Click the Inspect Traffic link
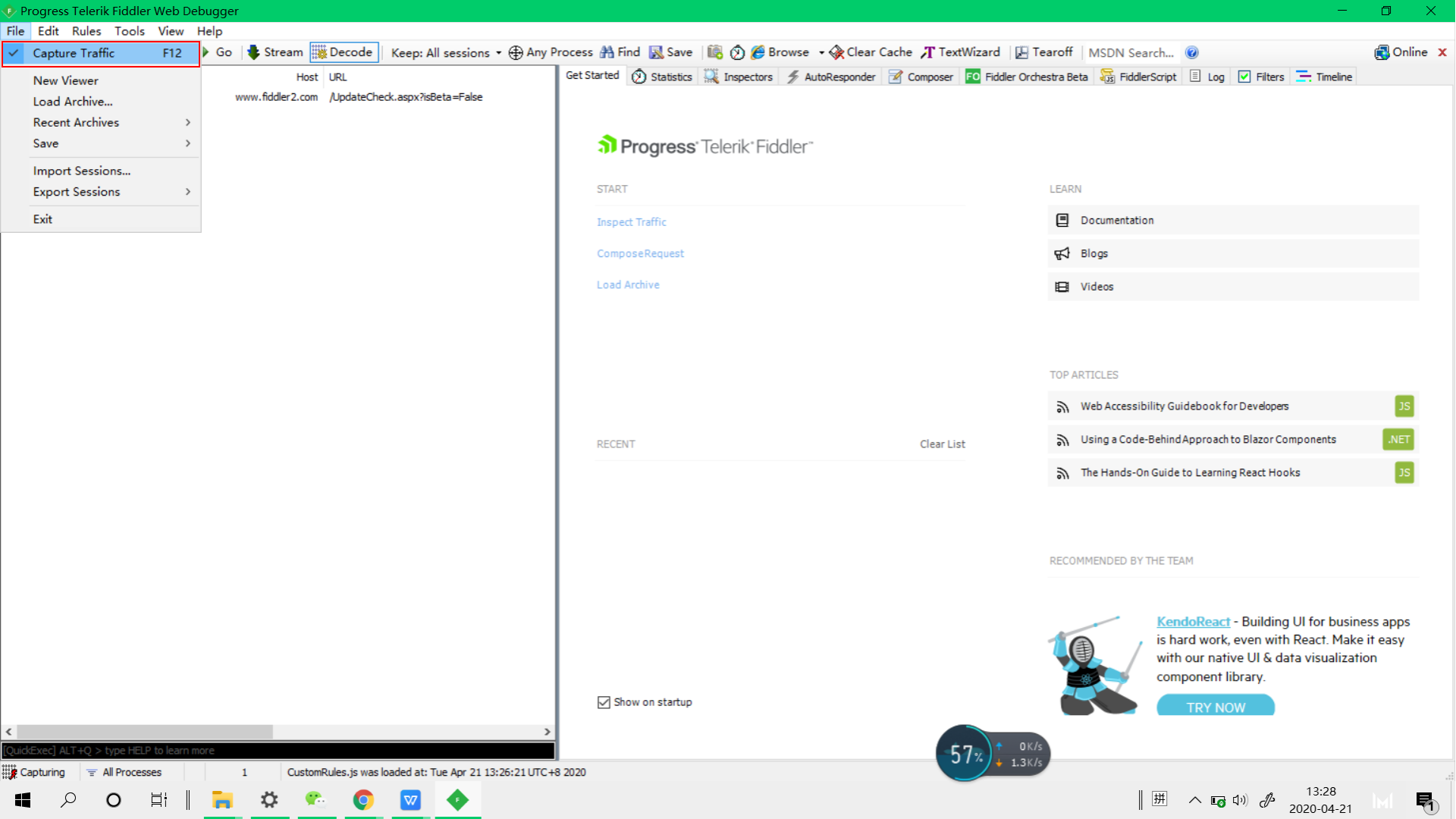1456x819 pixels. pyautogui.click(x=631, y=222)
